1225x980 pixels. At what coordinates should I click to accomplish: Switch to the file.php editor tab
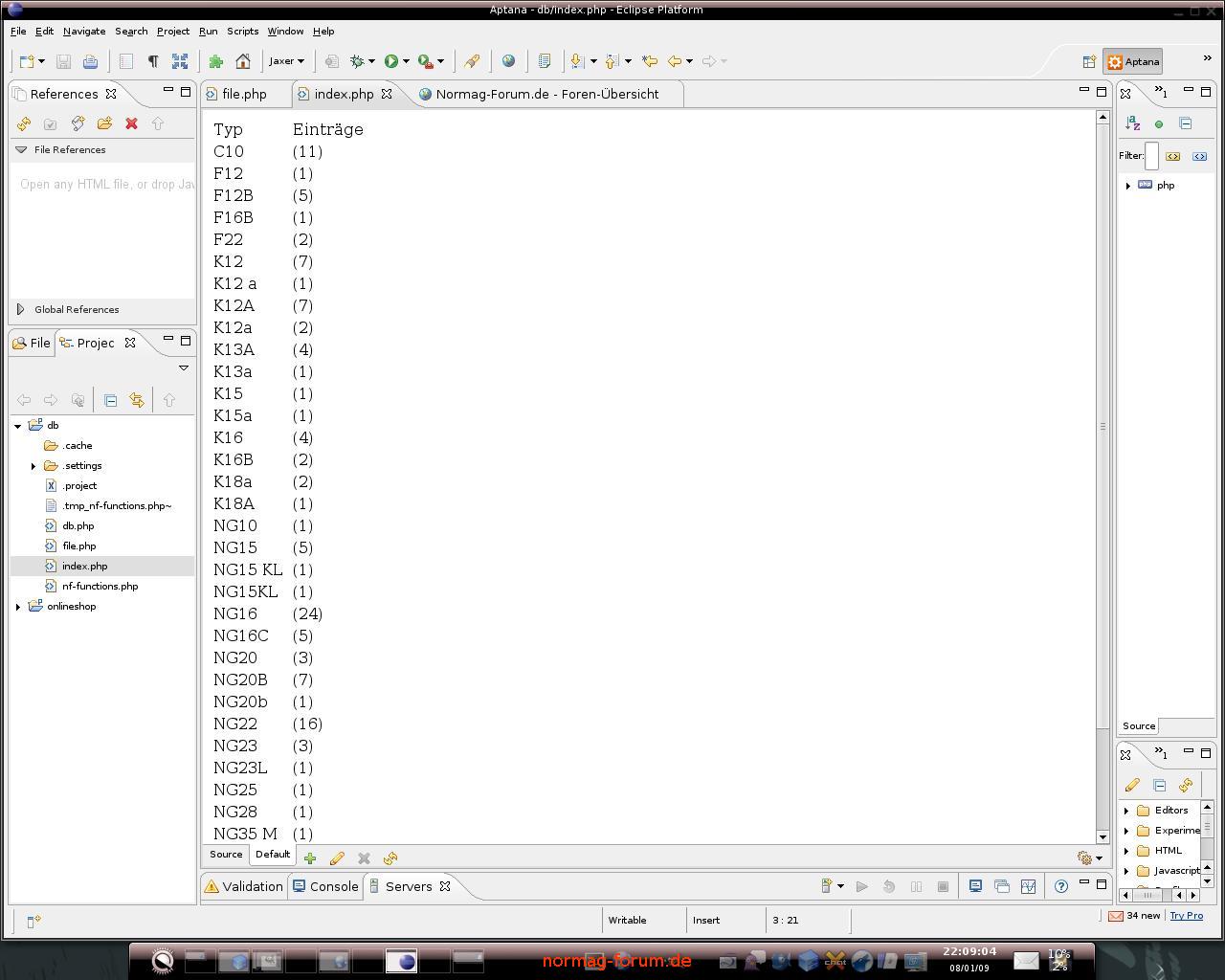tap(244, 94)
